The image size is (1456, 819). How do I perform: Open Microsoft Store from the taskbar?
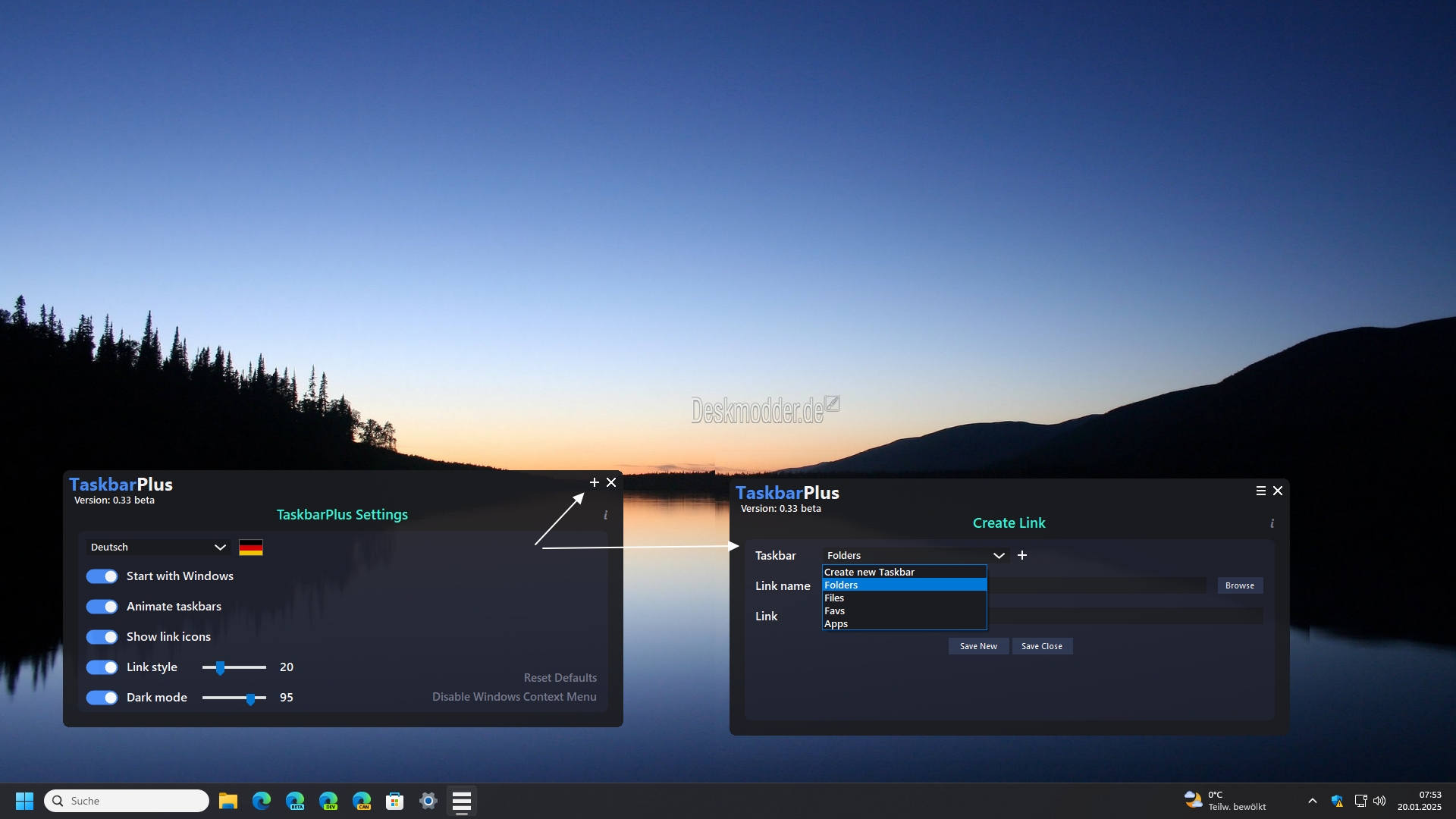click(395, 801)
